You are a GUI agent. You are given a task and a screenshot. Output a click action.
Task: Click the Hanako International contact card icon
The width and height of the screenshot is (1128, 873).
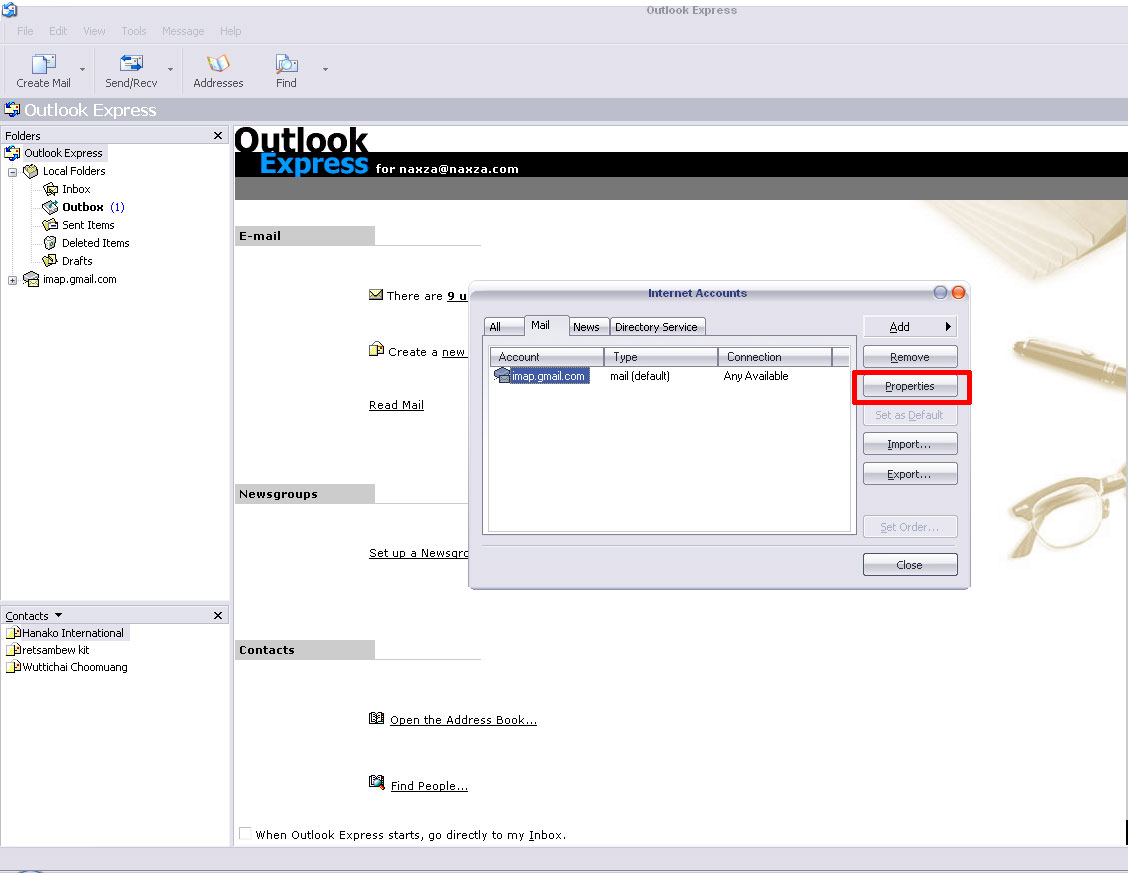tap(13, 633)
